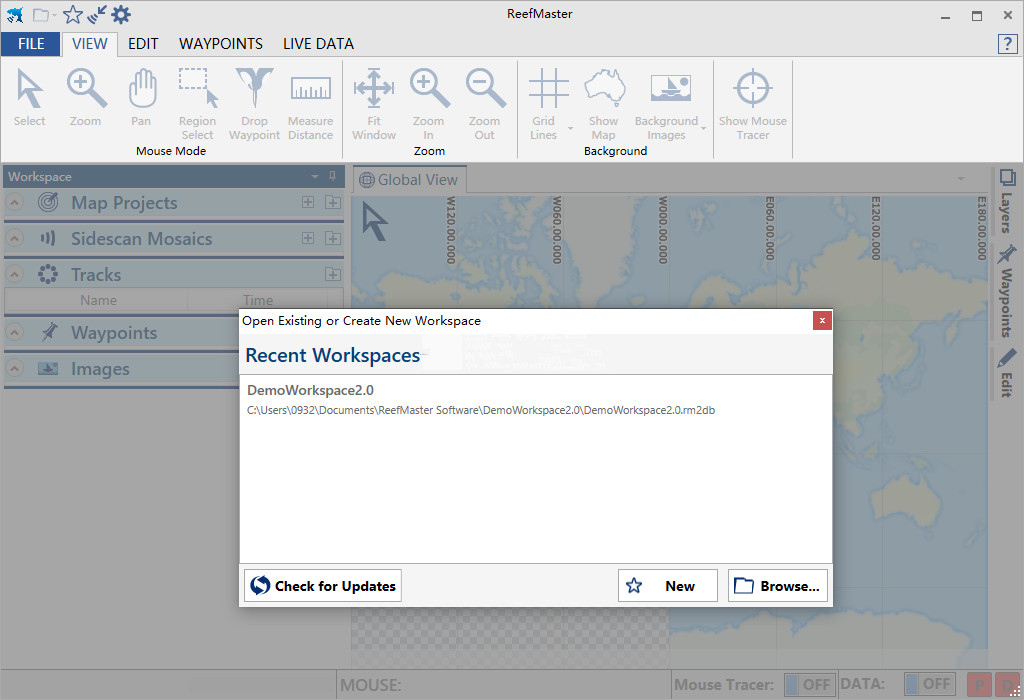1024x700 pixels.
Task: Toggle Mouse Tracer OFF switch
Action: pyautogui.click(x=810, y=684)
